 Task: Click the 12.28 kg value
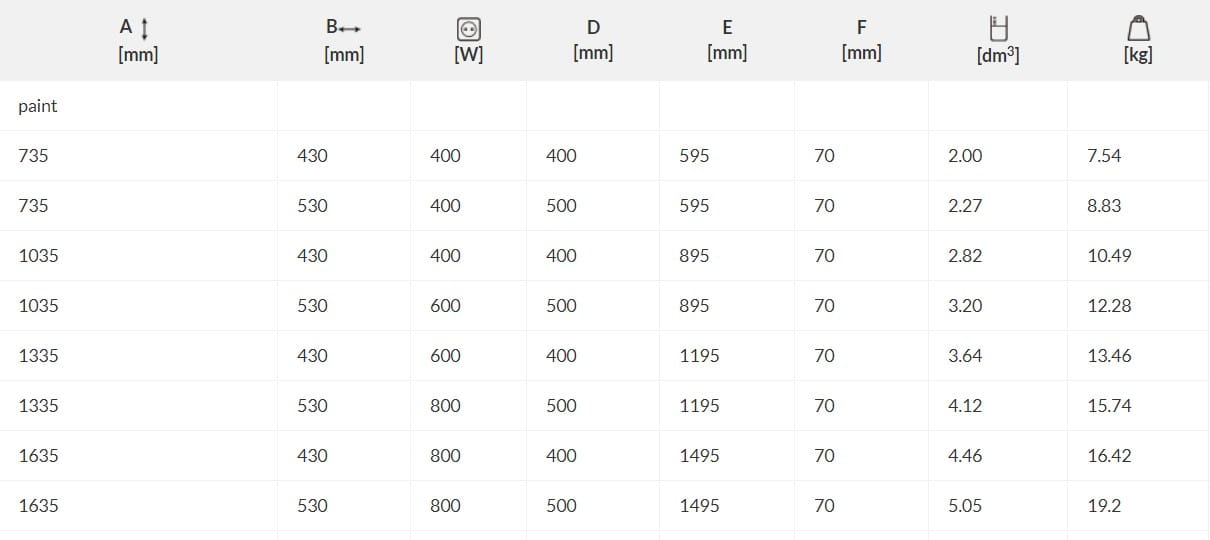(1109, 306)
